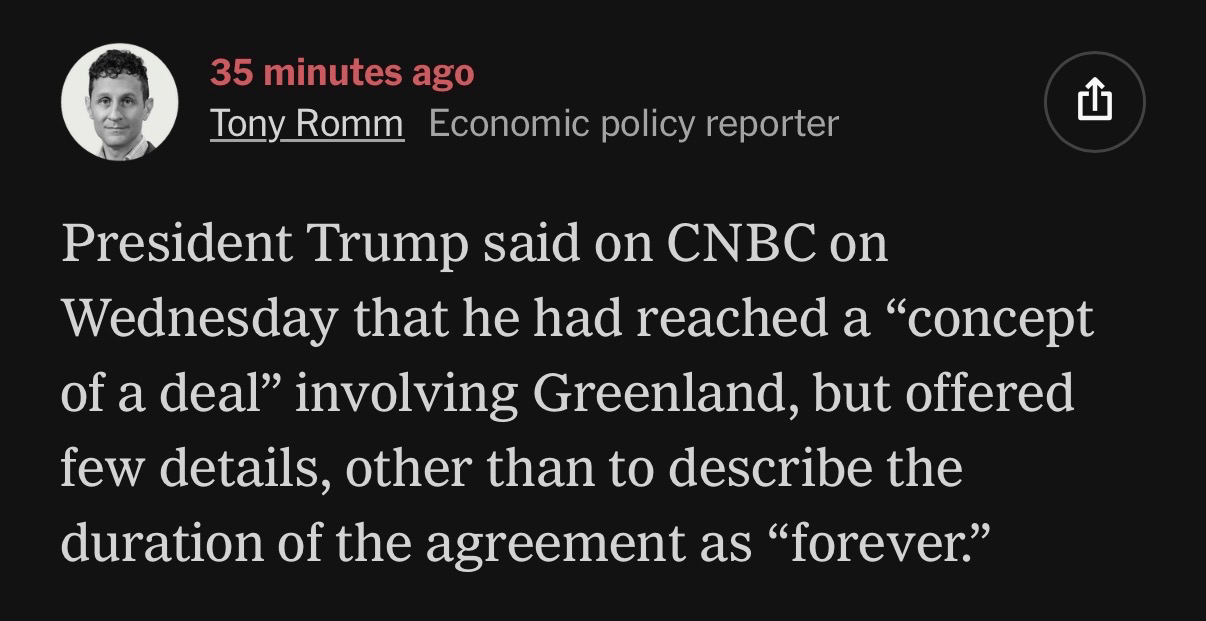Open the Tony Romm author link

coord(307,124)
